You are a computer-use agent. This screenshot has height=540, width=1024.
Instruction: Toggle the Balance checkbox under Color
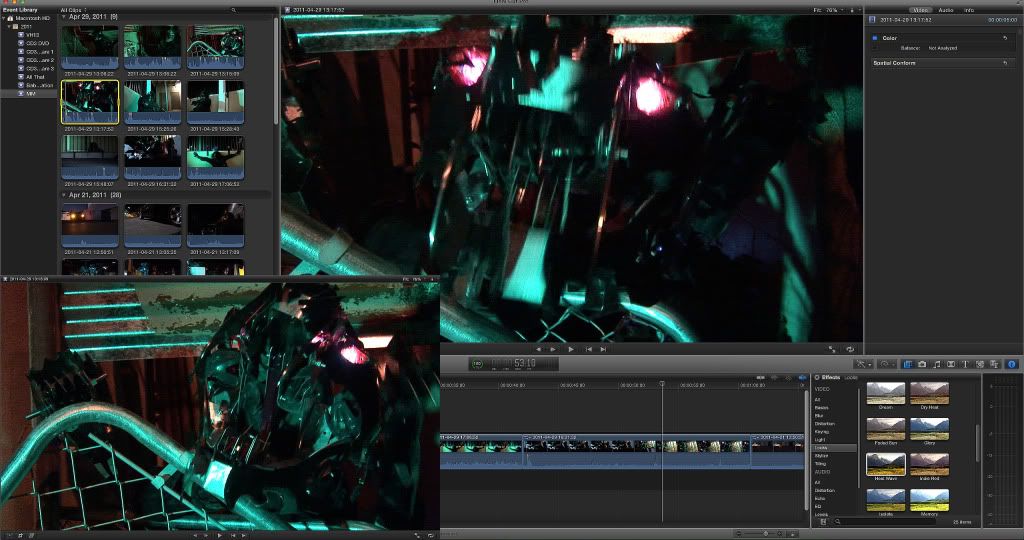[x=875, y=48]
